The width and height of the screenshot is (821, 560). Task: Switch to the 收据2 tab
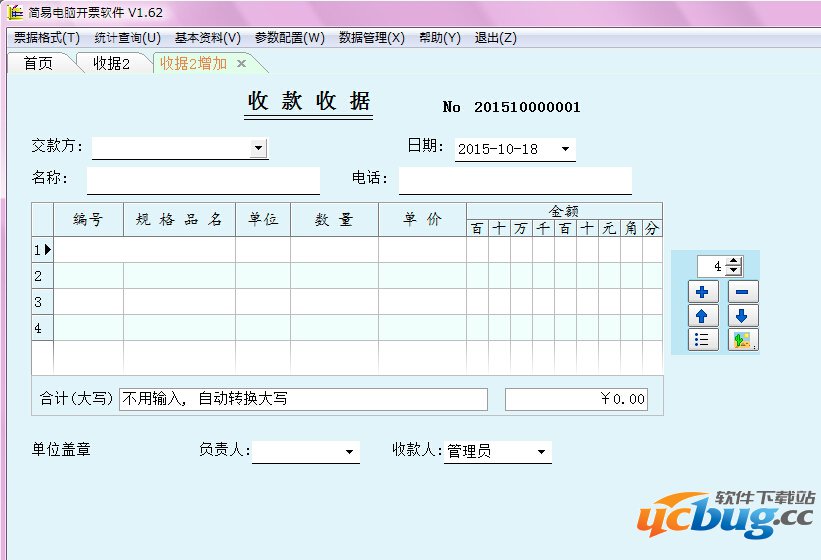click(111, 63)
